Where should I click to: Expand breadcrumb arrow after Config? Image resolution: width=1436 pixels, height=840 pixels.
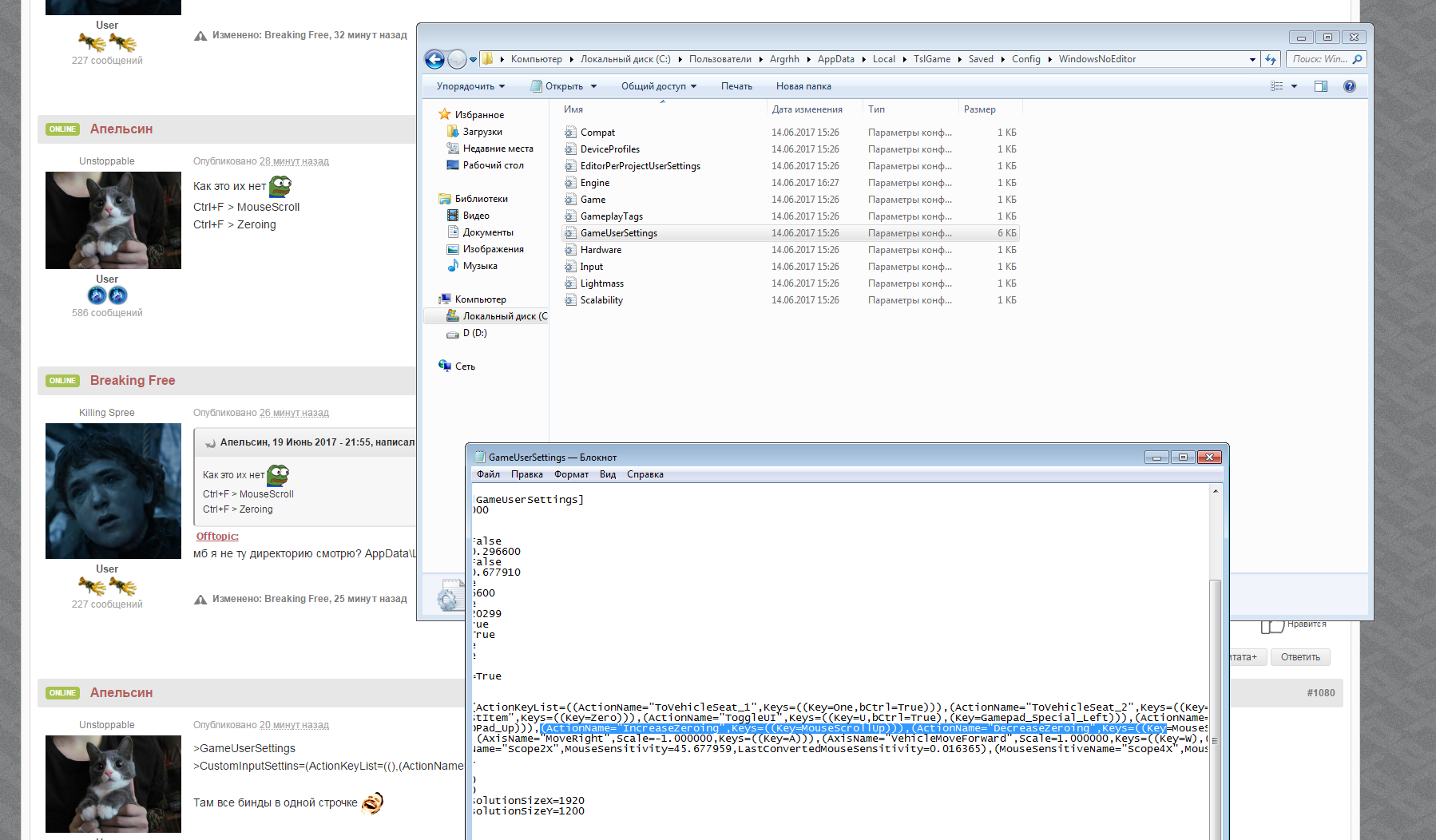pyautogui.click(x=1049, y=59)
